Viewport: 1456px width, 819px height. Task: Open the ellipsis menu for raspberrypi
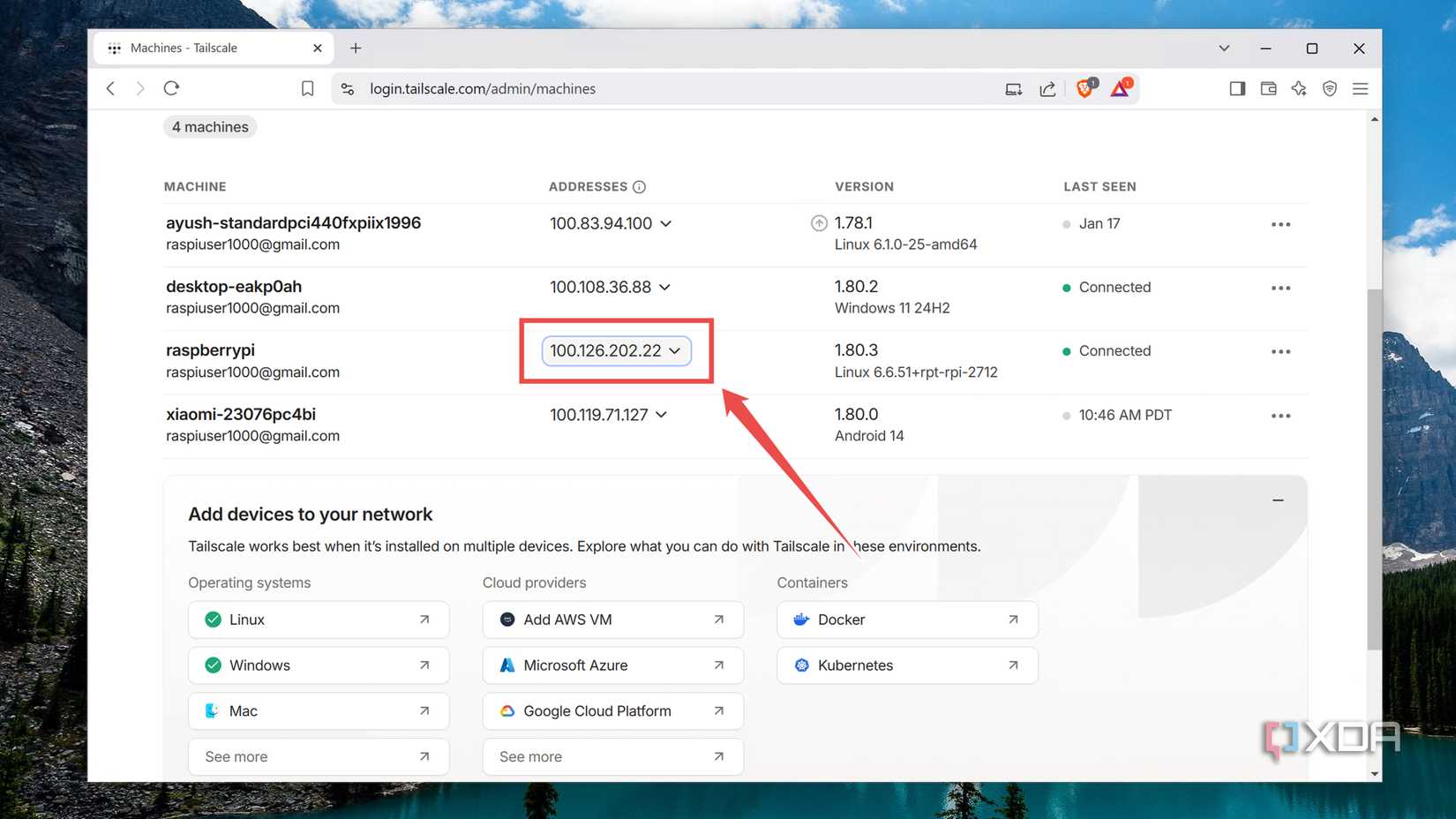(x=1280, y=350)
